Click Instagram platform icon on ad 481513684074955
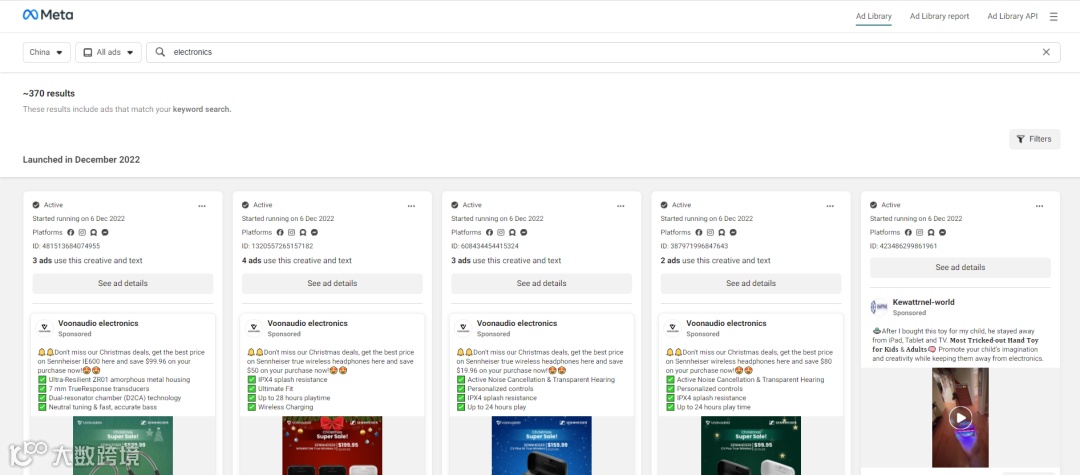This screenshot has height=475, width=1080. tap(82, 233)
